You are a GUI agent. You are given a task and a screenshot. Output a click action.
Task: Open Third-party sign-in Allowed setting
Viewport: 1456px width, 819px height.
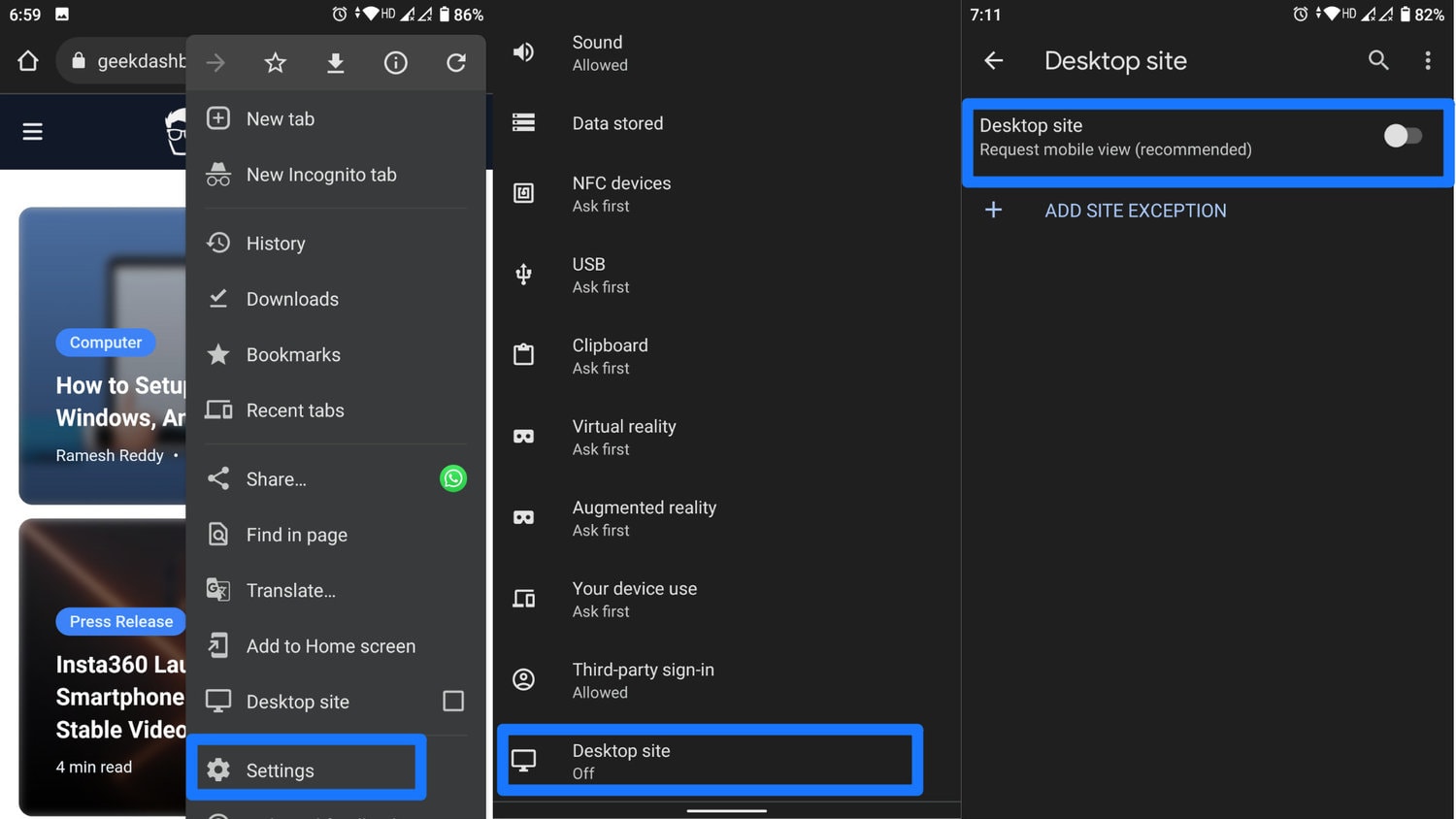[x=727, y=679]
